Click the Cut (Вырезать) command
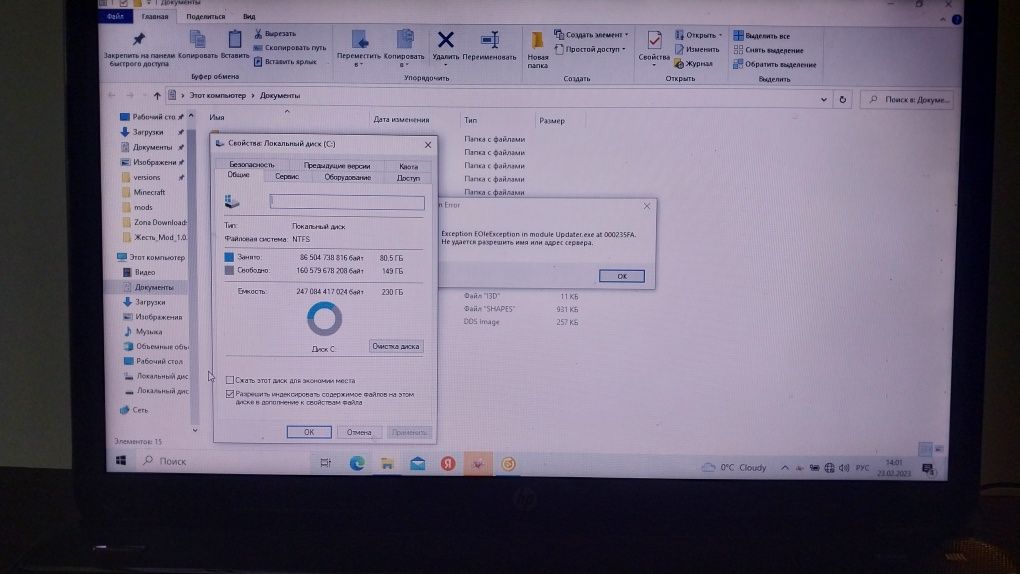The height and width of the screenshot is (574, 1020). (x=275, y=33)
